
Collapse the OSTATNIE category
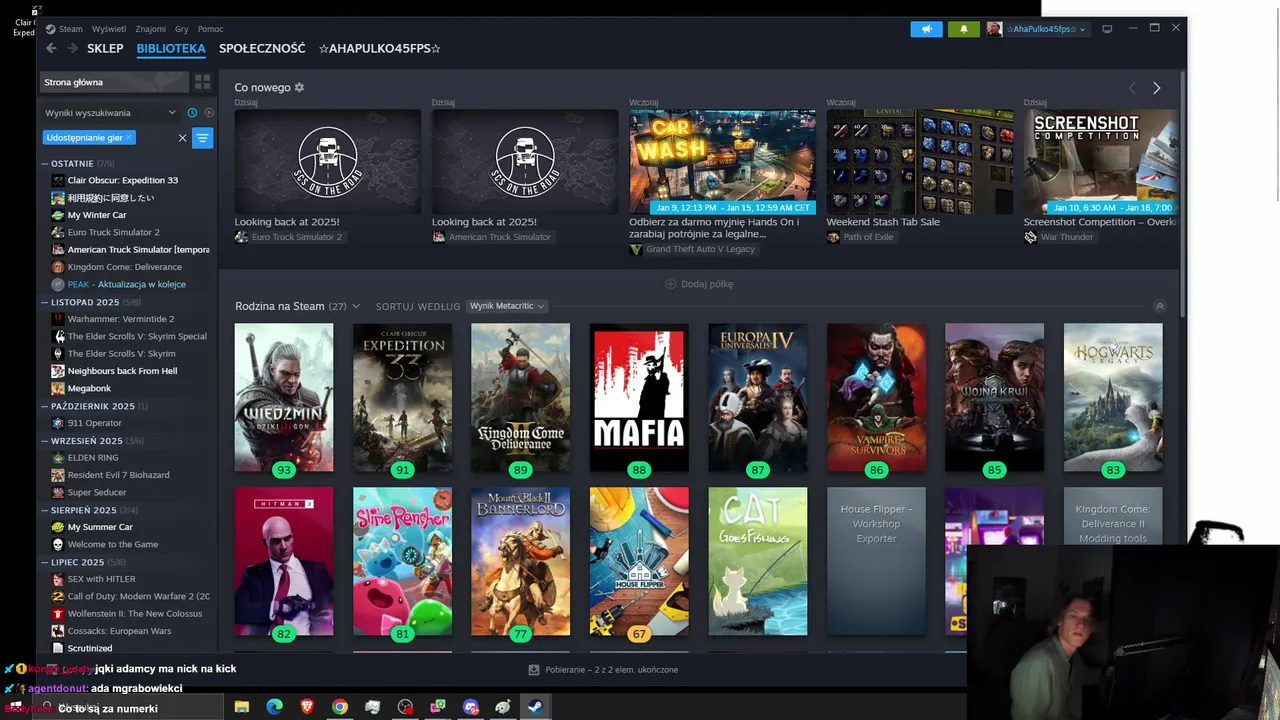point(45,163)
